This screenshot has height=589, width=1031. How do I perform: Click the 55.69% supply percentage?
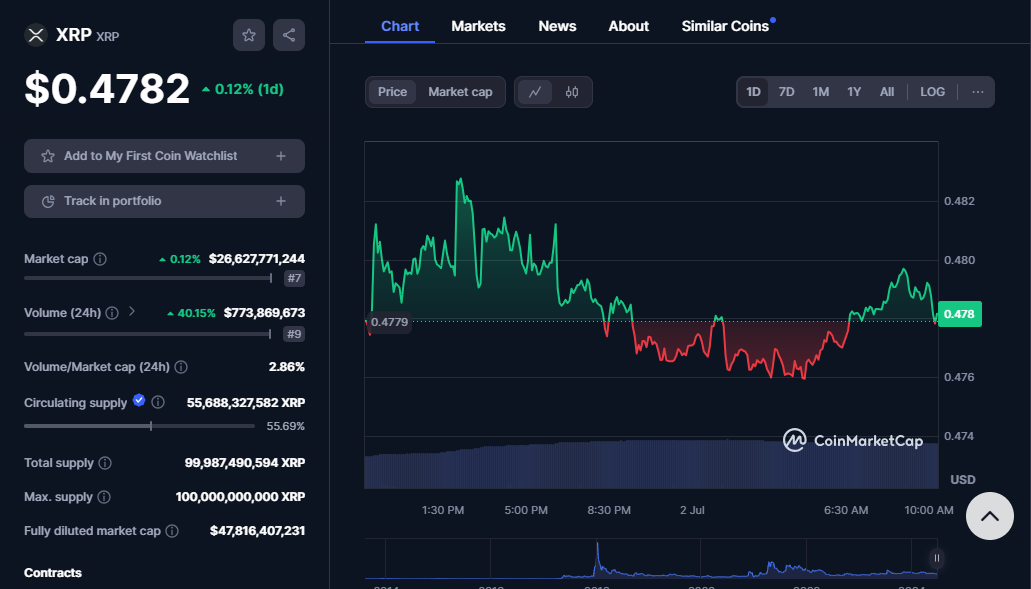coord(285,426)
